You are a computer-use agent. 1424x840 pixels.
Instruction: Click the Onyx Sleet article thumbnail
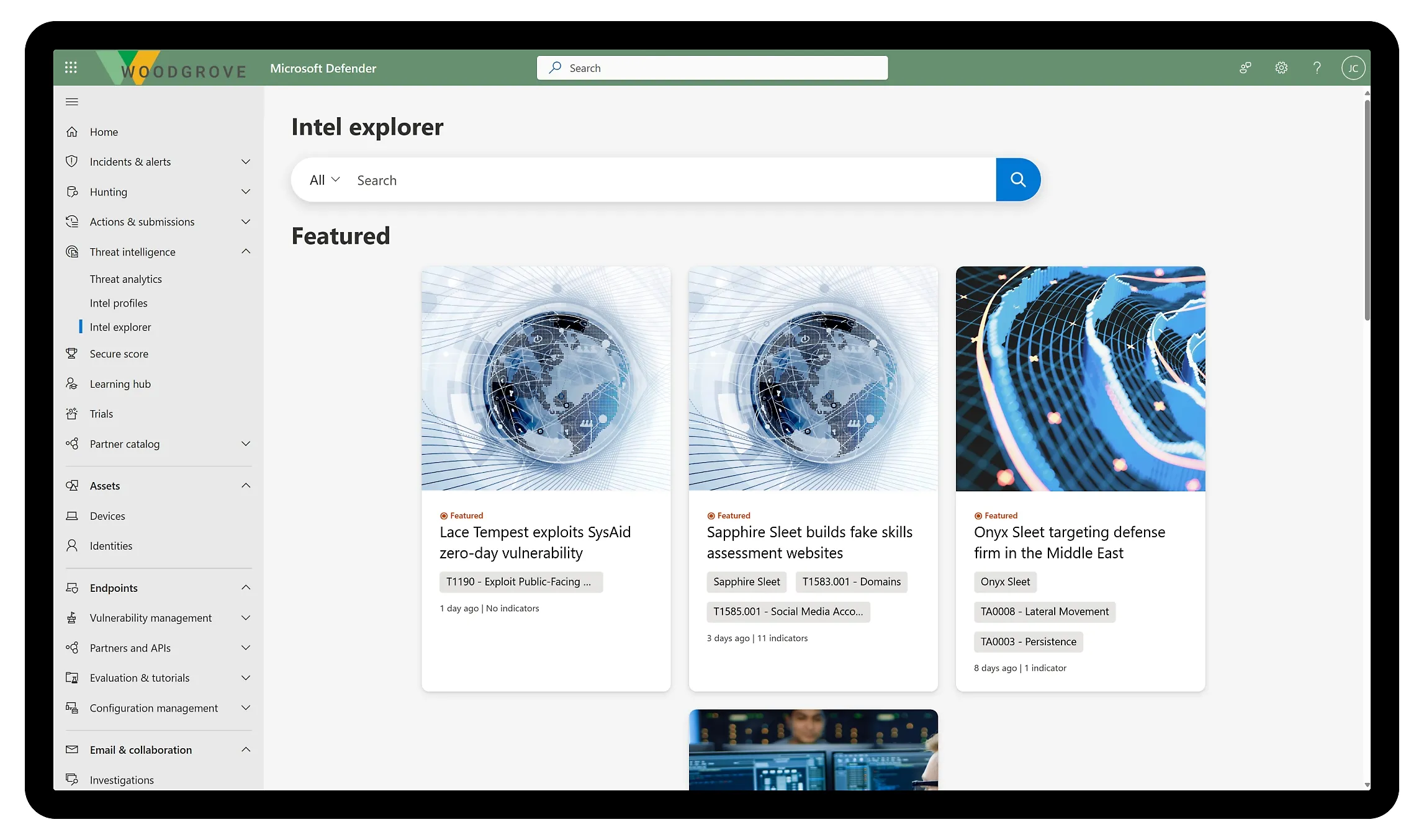pyautogui.click(x=1080, y=378)
